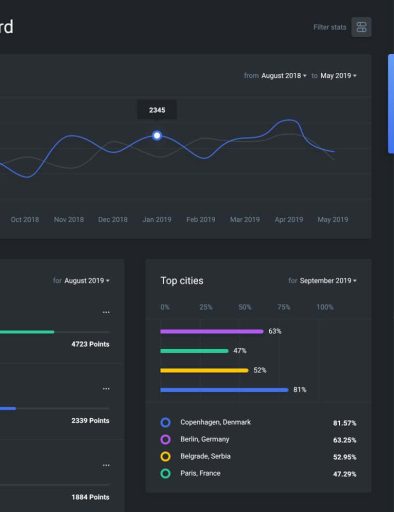Click the 50% scale label in Top cities
Image resolution: width=394 pixels, height=512 pixels.
(x=245, y=307)
